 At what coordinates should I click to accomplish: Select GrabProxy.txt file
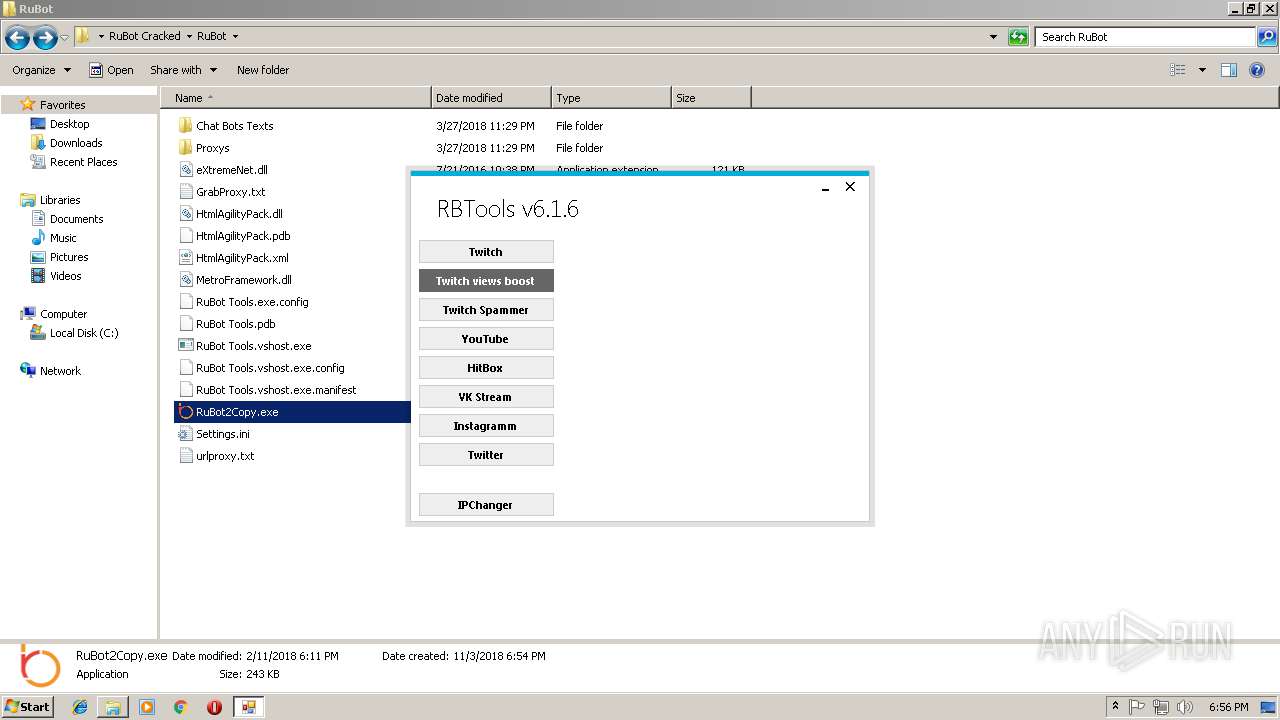230,192
